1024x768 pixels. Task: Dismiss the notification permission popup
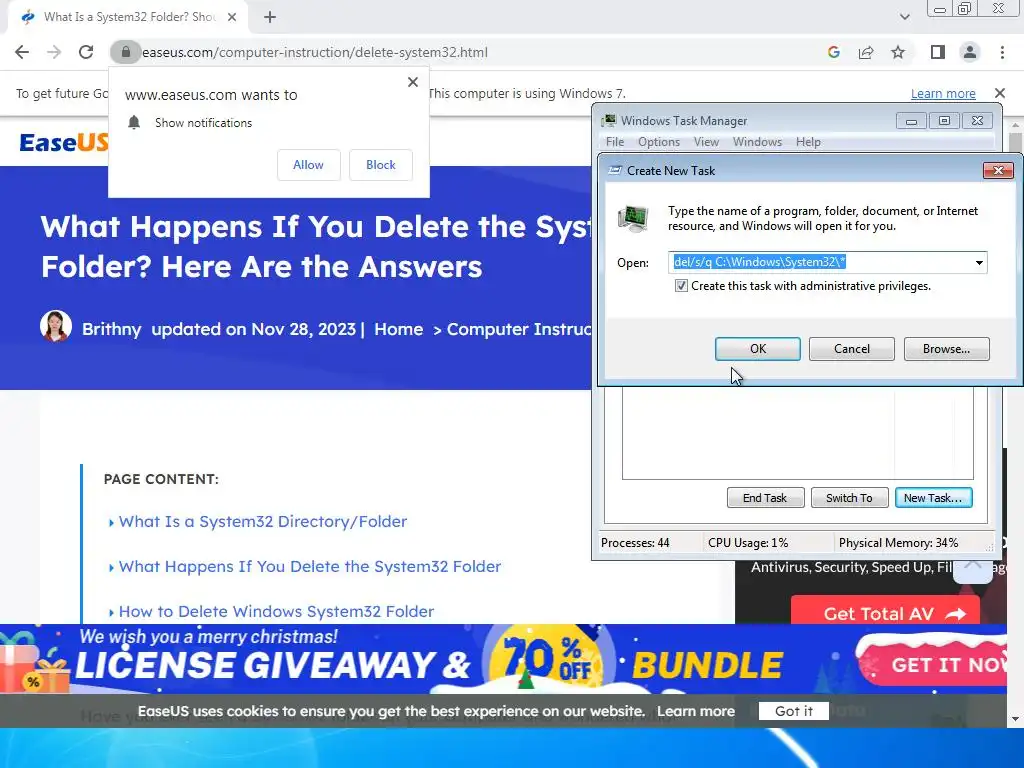[413, 82]
